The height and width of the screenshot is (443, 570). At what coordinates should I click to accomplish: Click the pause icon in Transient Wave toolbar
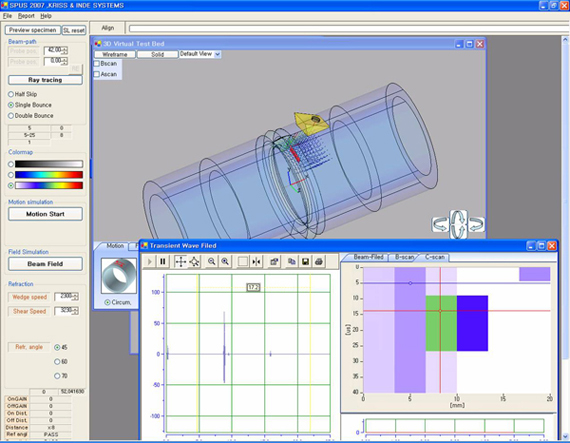click(x=163, y=261)
